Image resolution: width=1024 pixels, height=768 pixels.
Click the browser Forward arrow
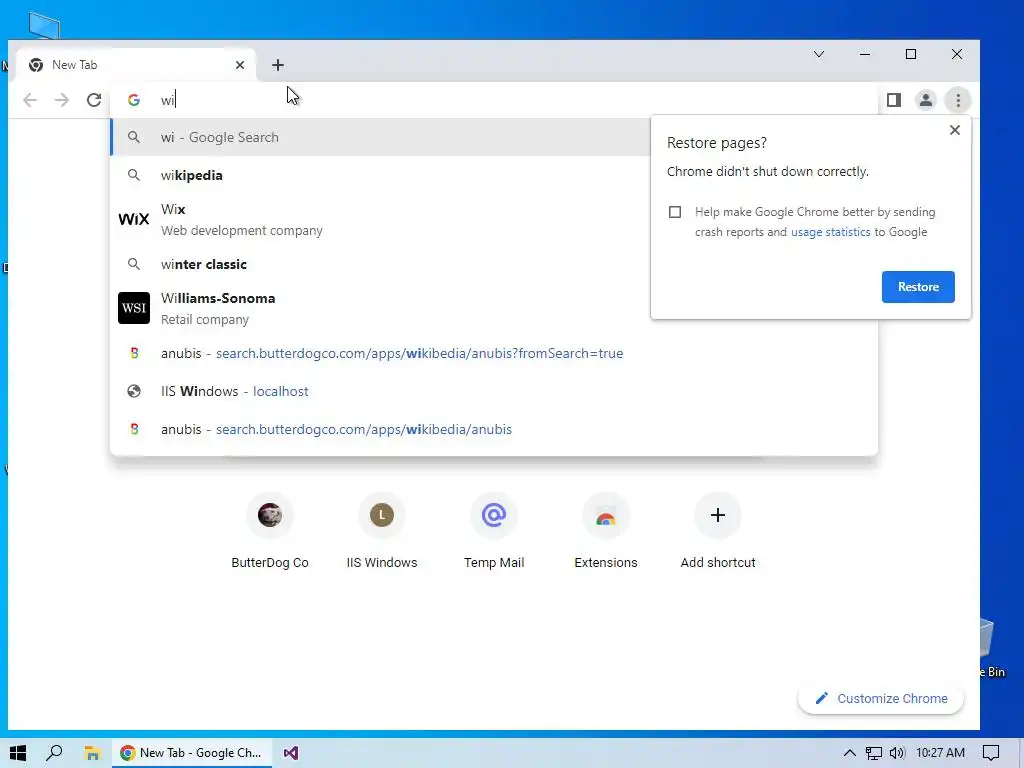click(x=61, y=100)
